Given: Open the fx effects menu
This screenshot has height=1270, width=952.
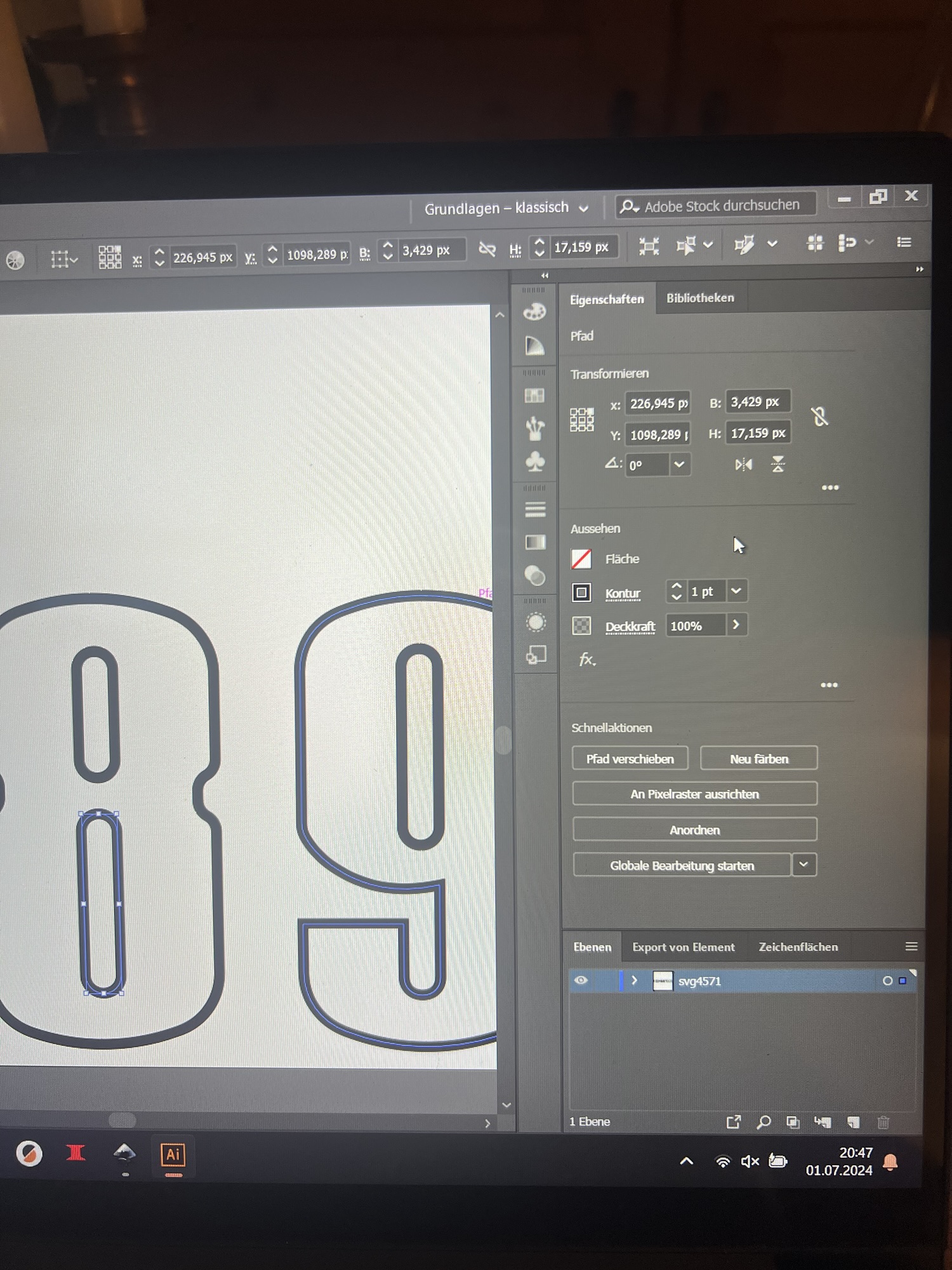Looking at the screenshot, I should tap(587, 660).
